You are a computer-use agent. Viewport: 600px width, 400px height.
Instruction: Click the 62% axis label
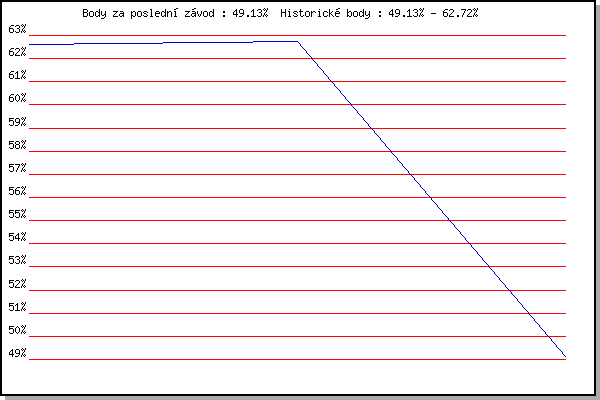coord(17,52)
